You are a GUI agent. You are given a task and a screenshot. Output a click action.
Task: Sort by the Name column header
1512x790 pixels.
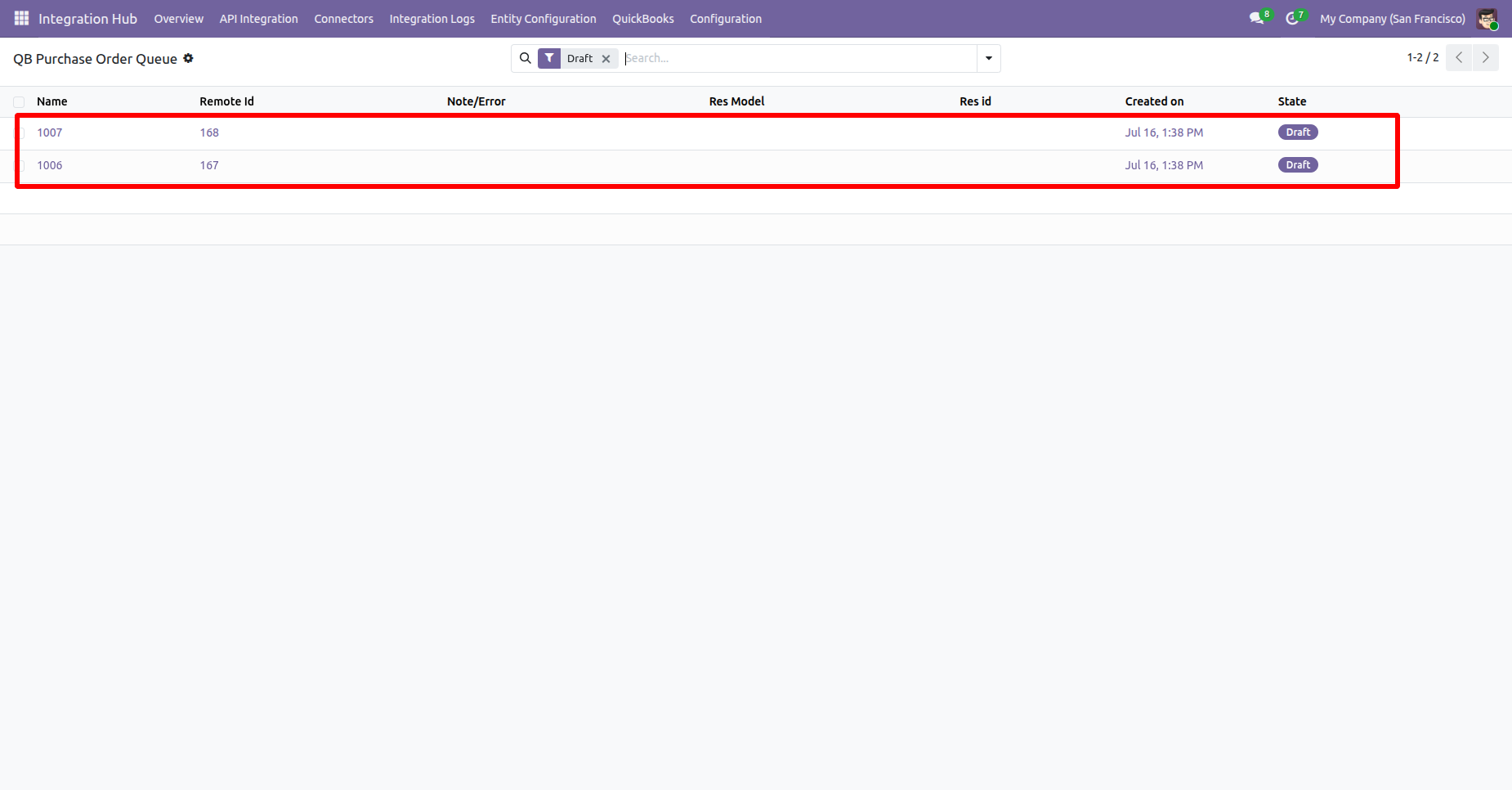(x=52, y=101)
